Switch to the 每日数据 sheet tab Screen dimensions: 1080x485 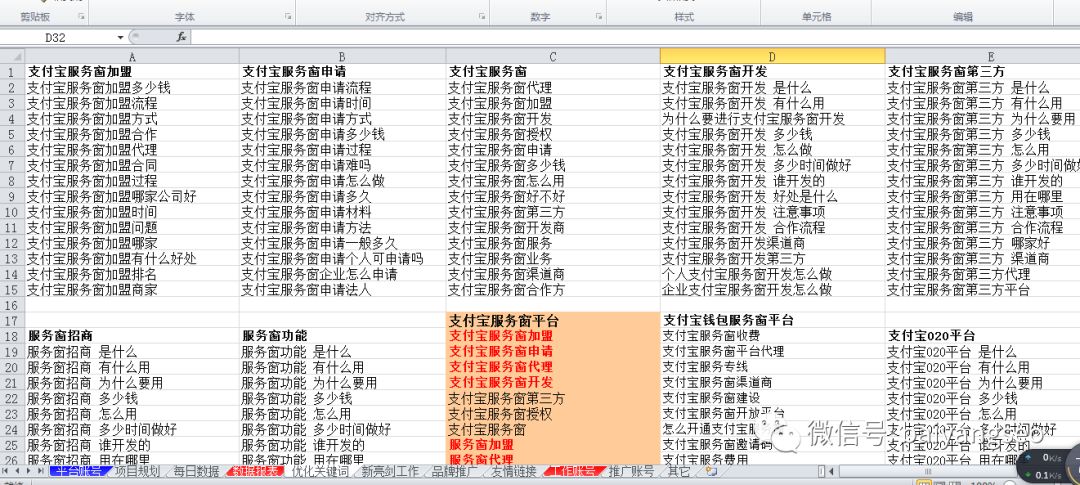[x=196, y=472]
